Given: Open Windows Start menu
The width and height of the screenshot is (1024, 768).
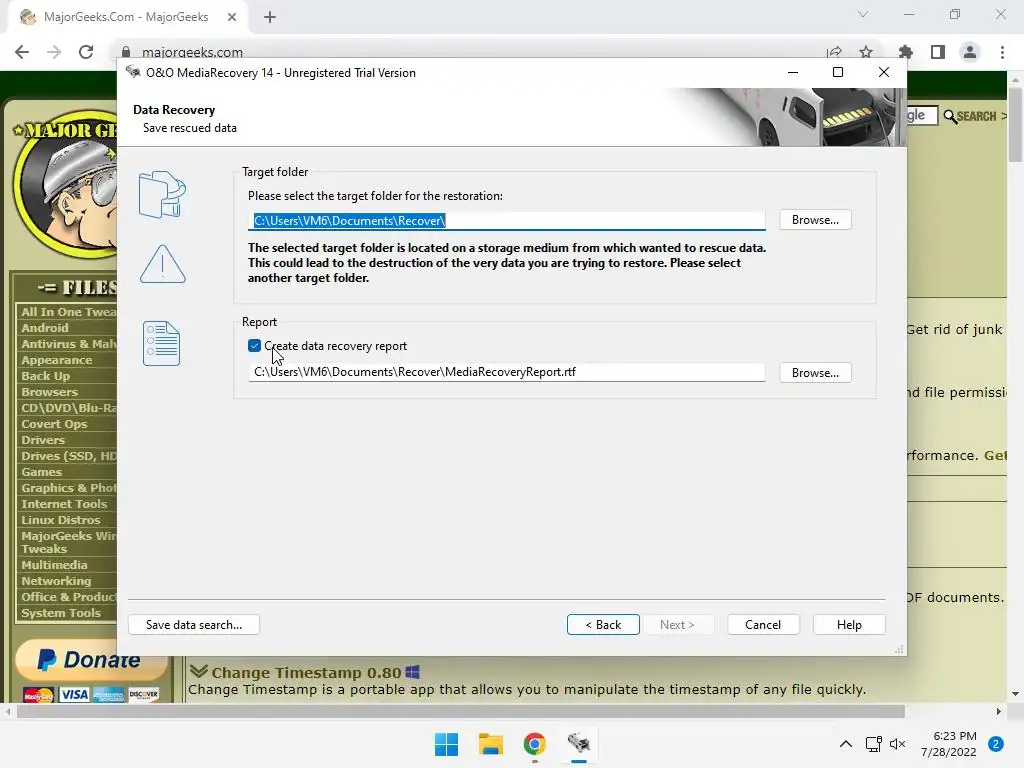Looking at the screenshot, I should (447, 744).
